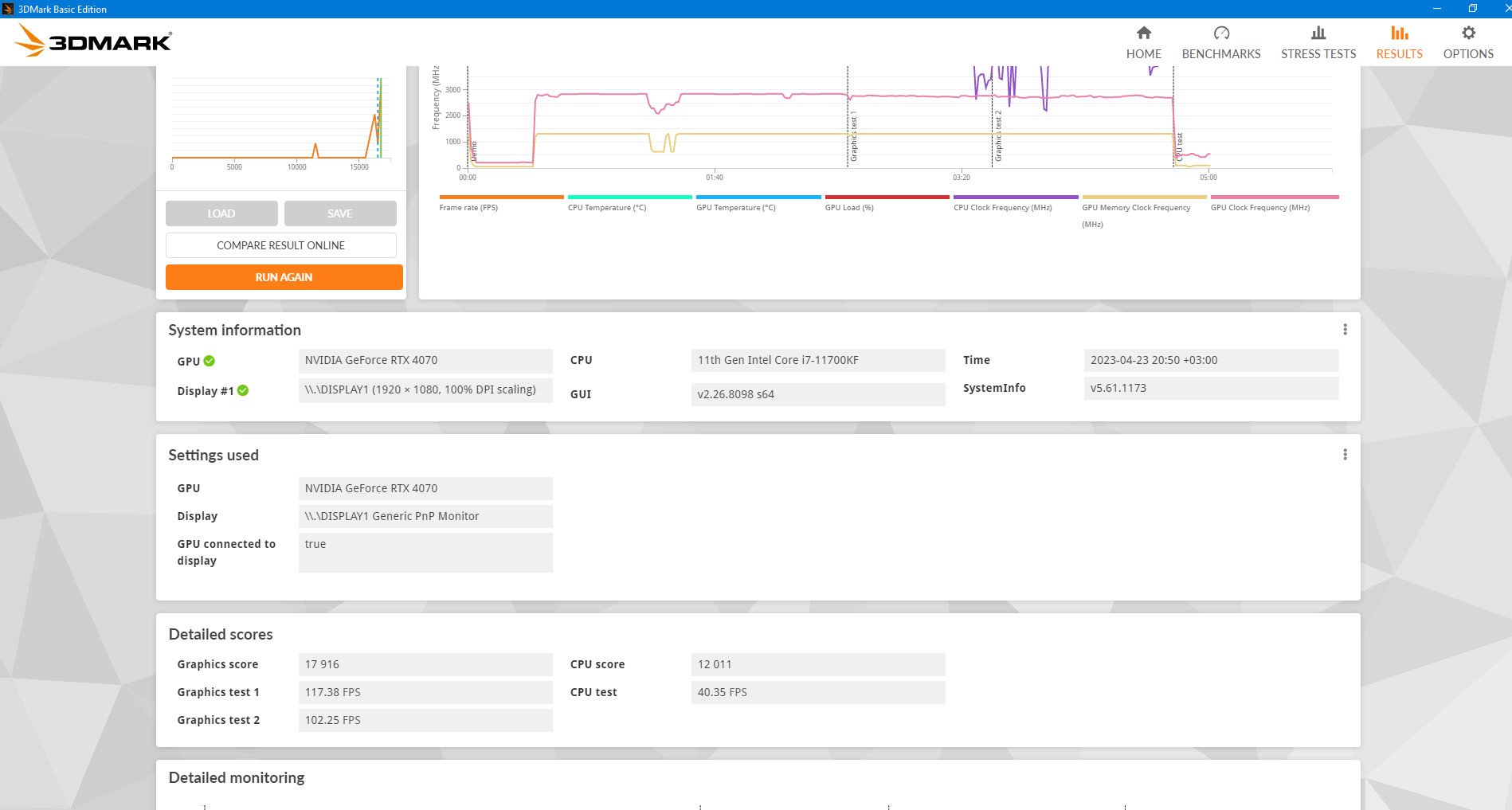This screenshot has height=810, width=1512.
Task: Minimize the 3DMark window
Action: point(1437,9)
